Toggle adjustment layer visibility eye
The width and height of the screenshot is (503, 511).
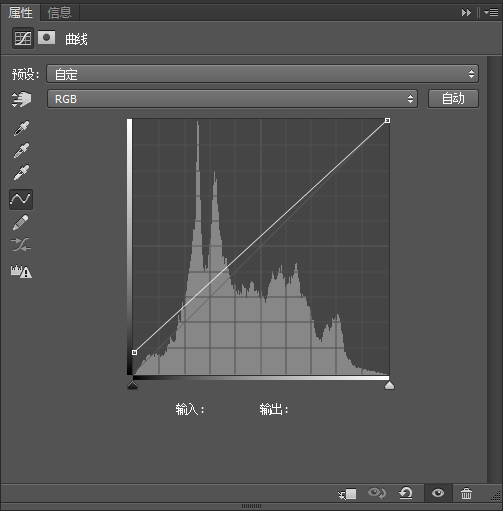click(438, 493)
